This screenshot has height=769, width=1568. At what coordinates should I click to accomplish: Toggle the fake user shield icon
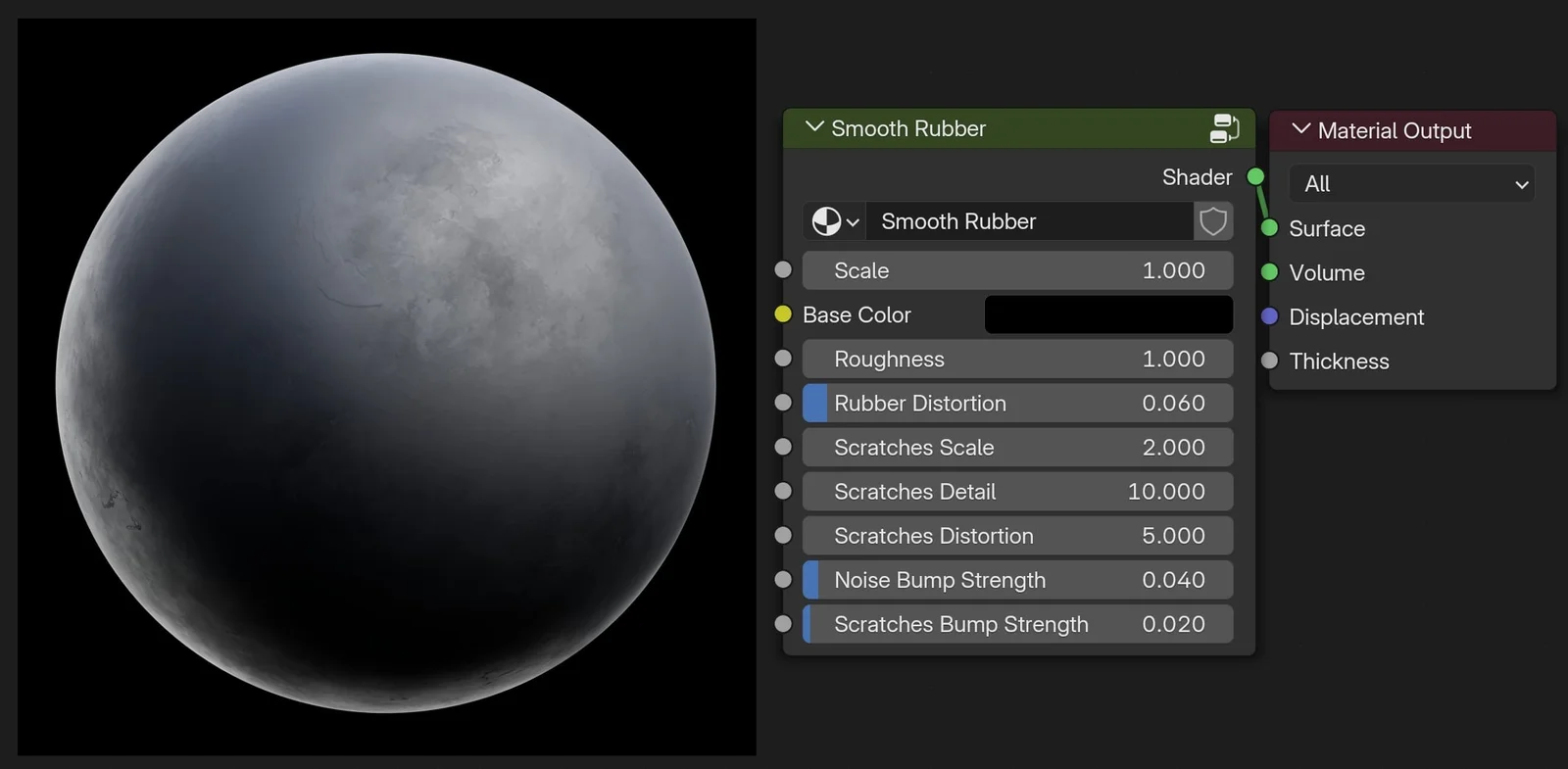1213,221
